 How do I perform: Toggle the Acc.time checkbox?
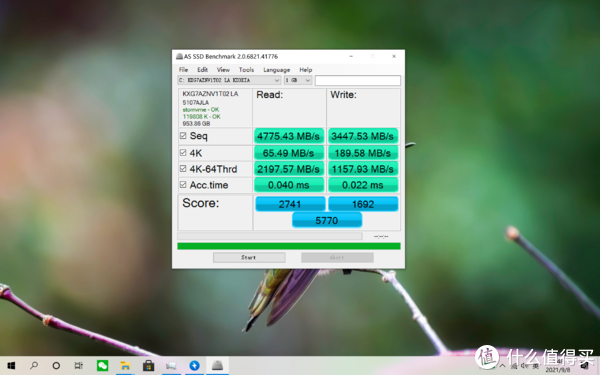tap(183, 185)
